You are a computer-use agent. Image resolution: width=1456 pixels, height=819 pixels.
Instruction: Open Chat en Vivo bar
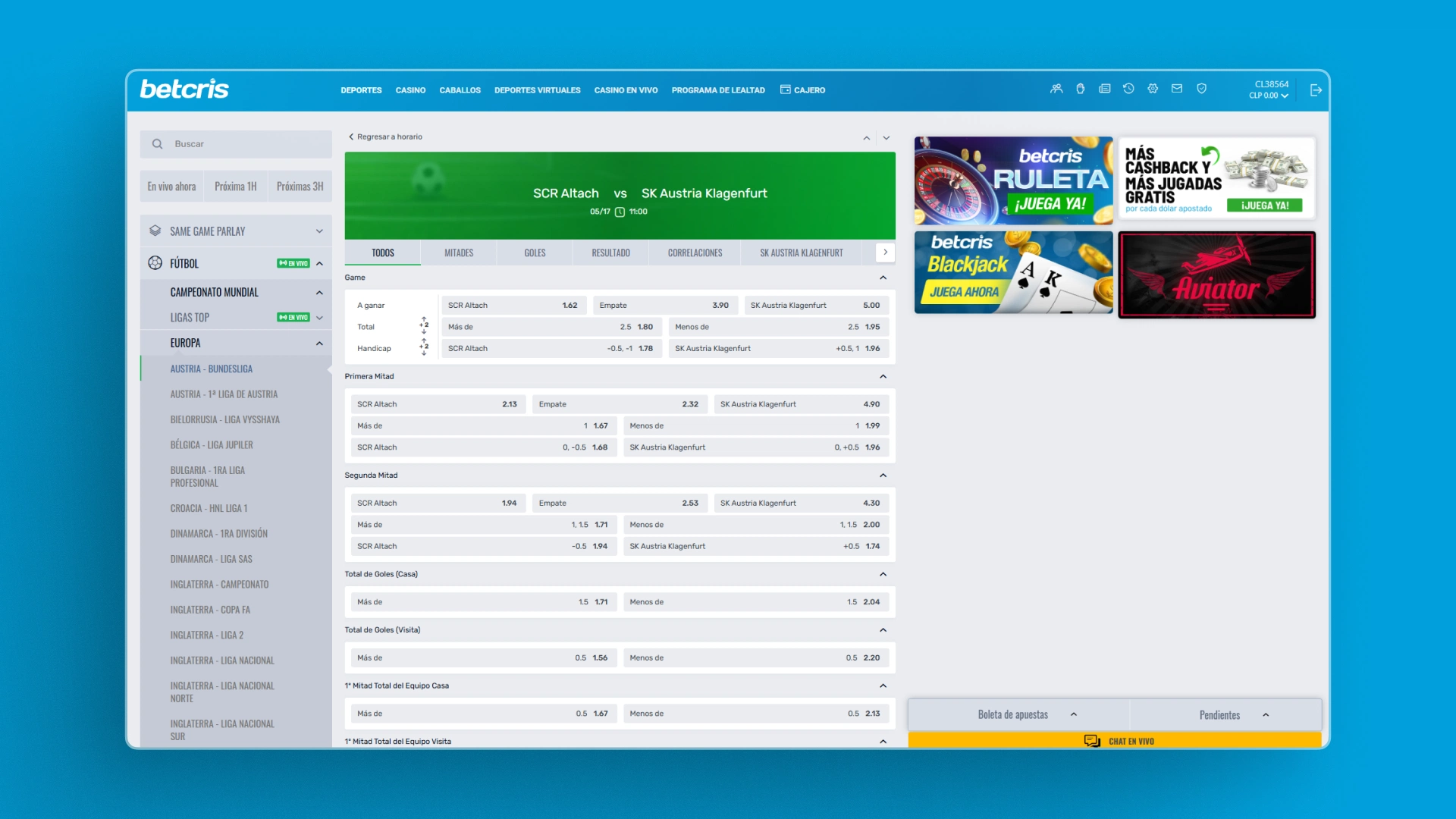[x=1115, y=741]
